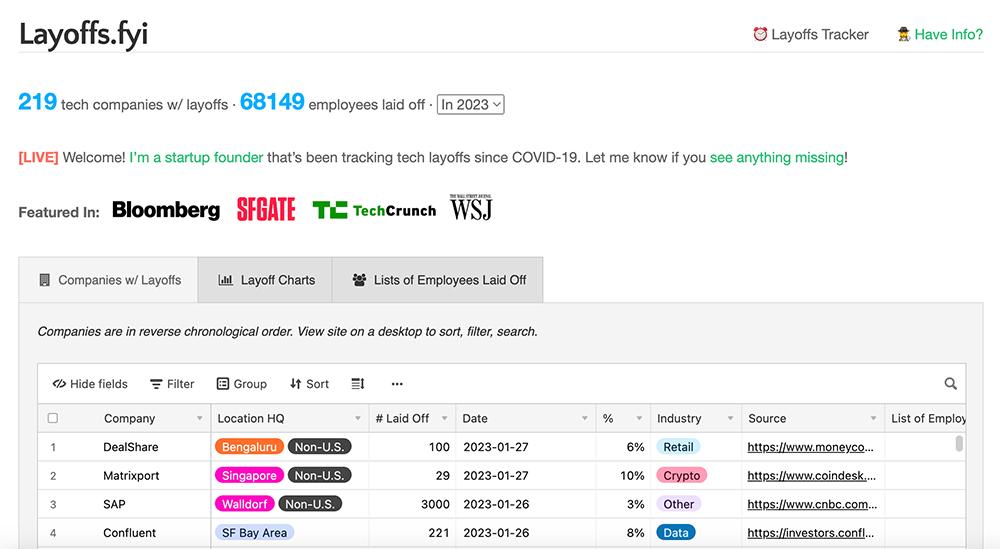This screenshot has height=549, width=1000.
Task: Expand the % column dropdown arrow
Action: 639,418
